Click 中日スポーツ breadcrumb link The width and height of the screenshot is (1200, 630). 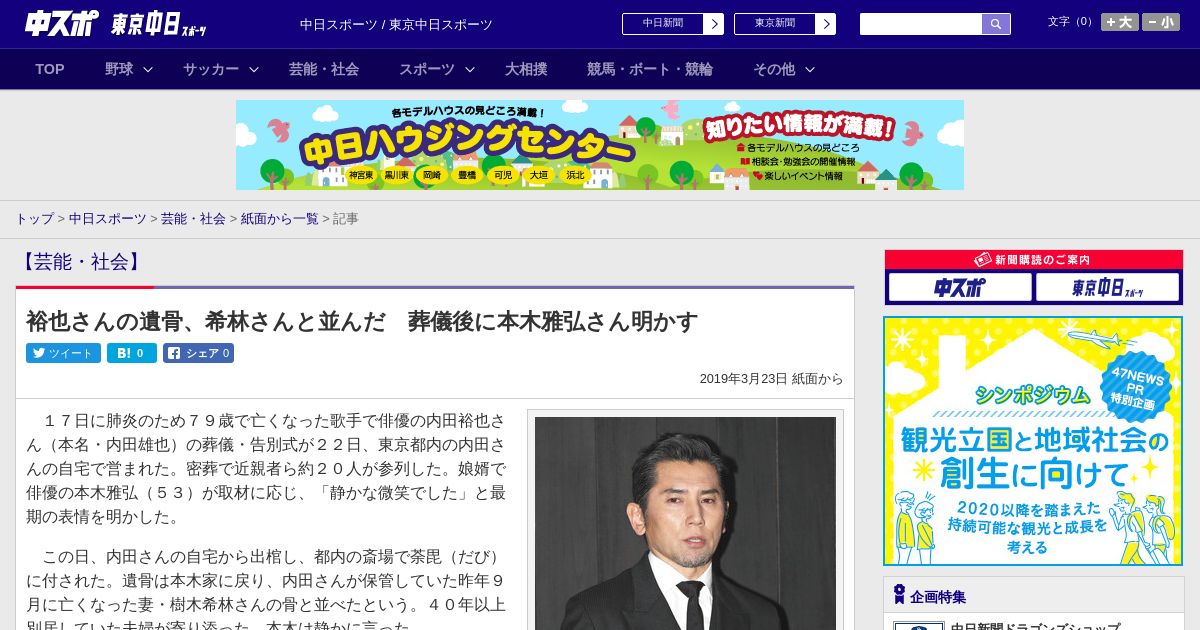click(x=108, y=218)
